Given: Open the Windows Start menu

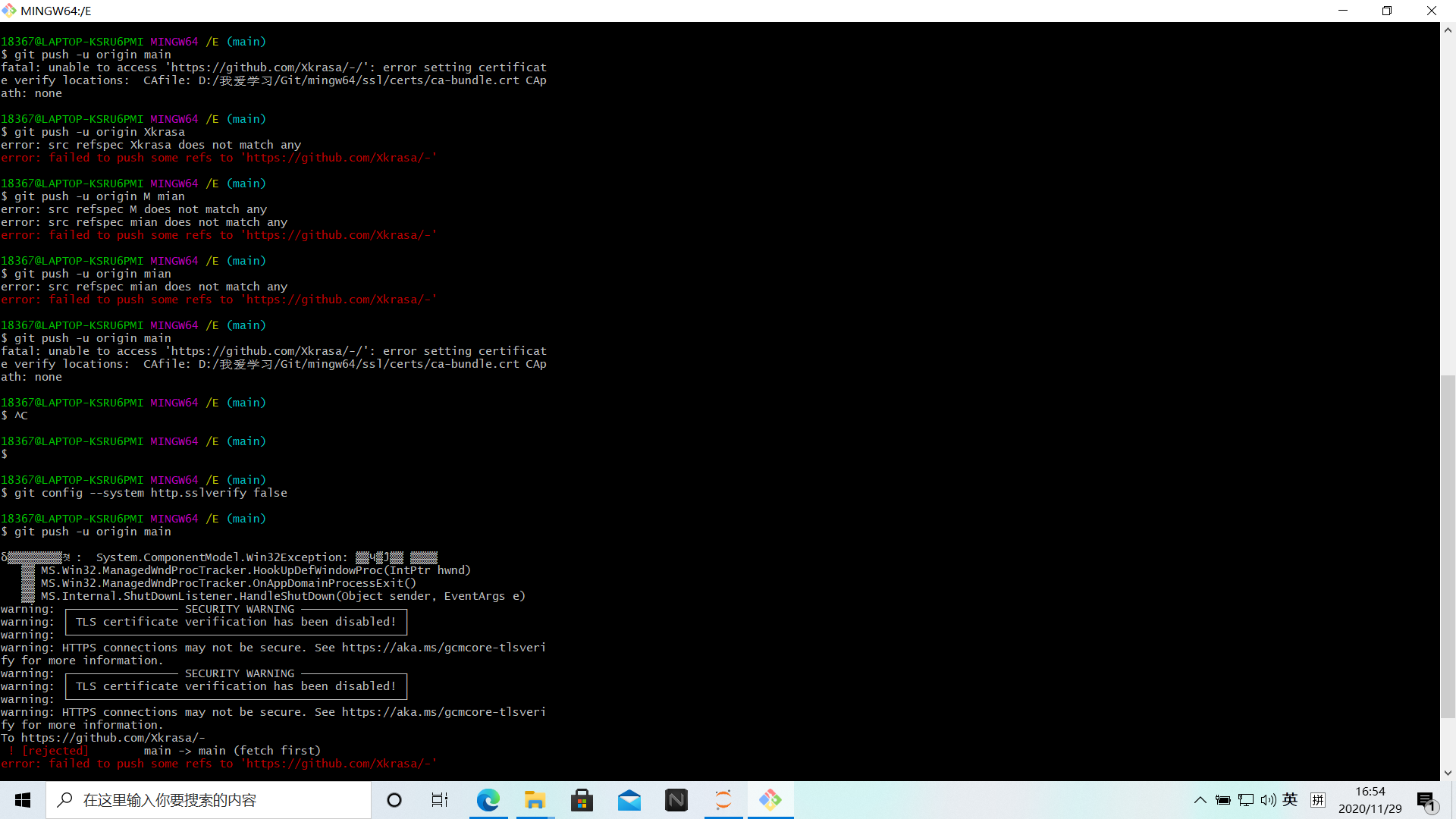Looking at the screenshot, I should pos(22,800).
